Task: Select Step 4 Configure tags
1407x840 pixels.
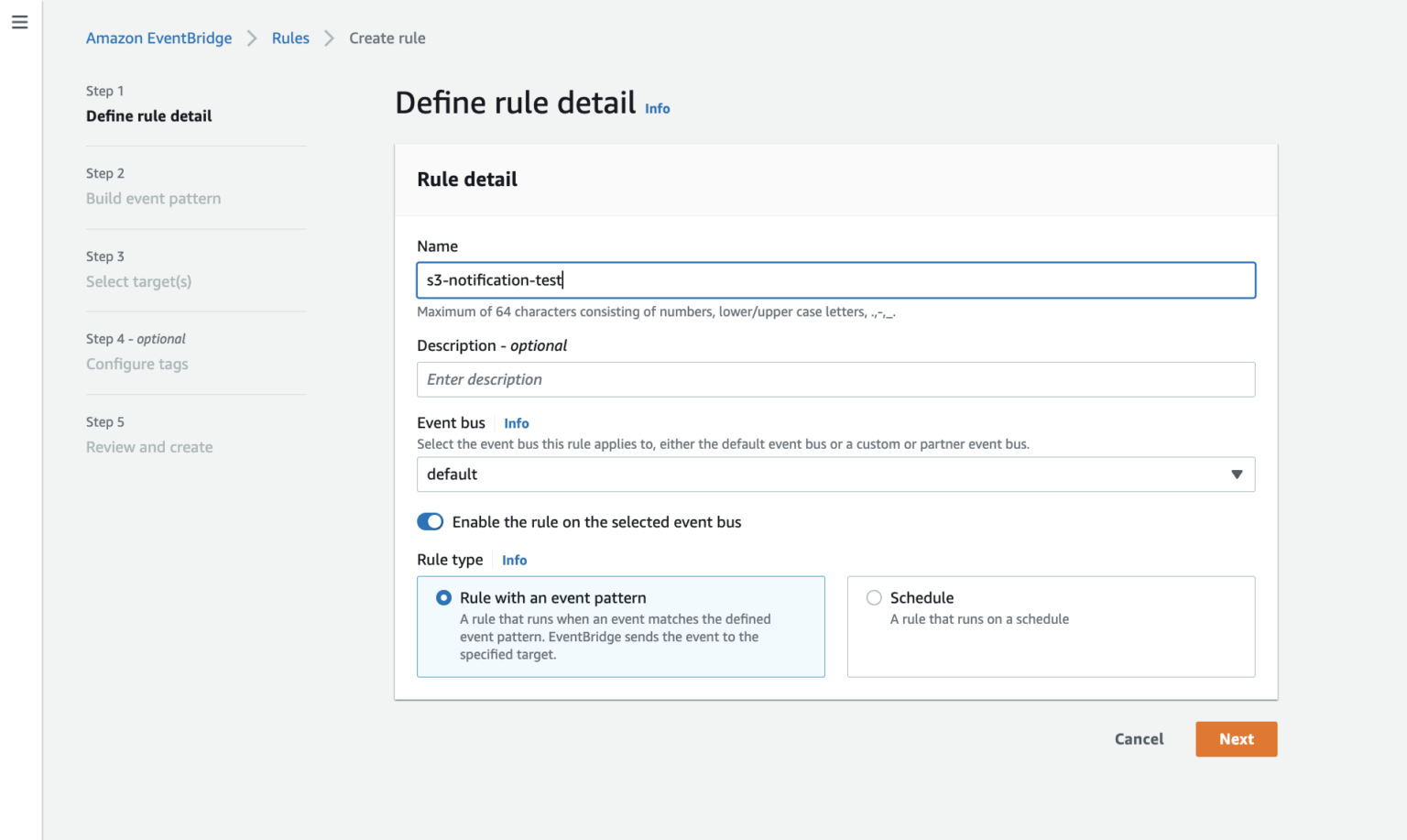Action: (x=136, y=365)
